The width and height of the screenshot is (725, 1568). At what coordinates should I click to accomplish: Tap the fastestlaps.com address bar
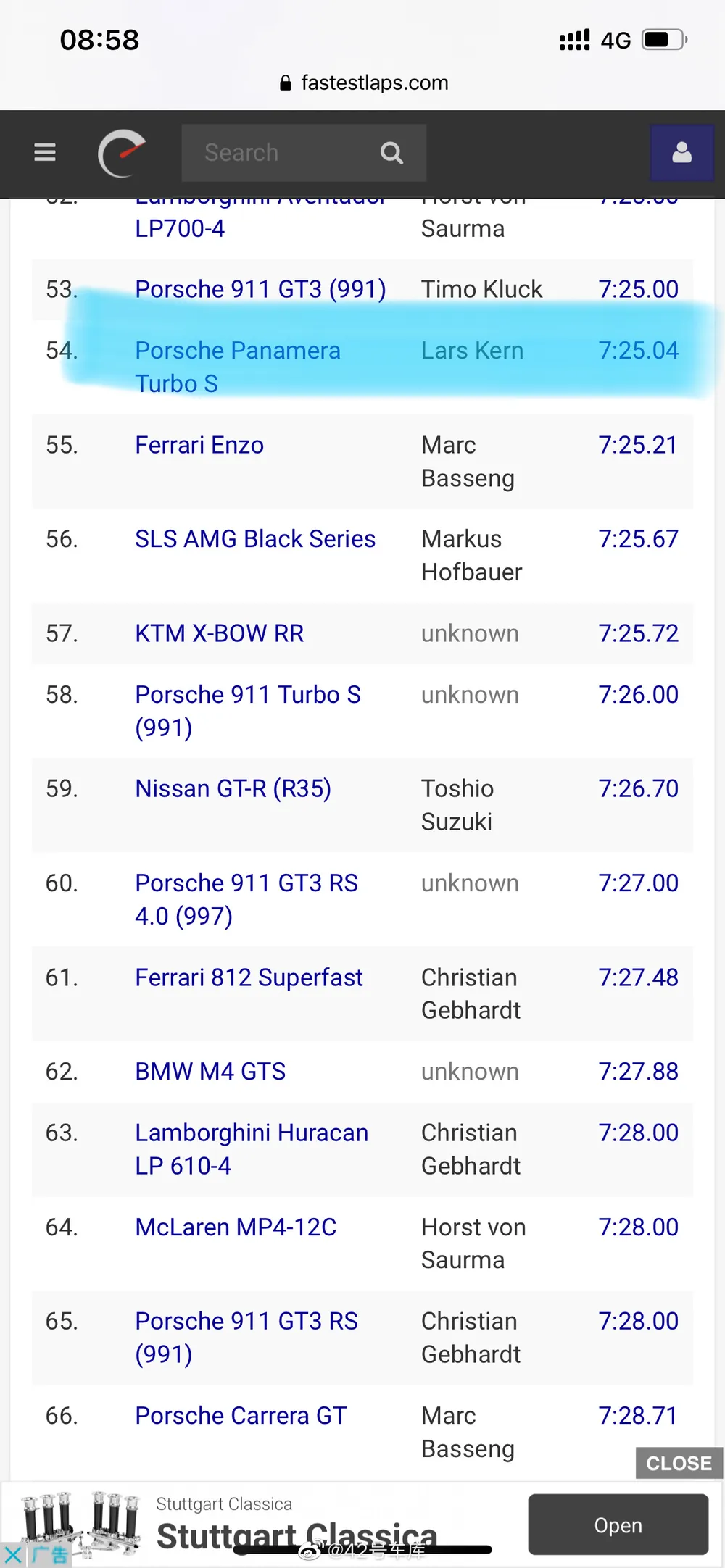(374, 83)
